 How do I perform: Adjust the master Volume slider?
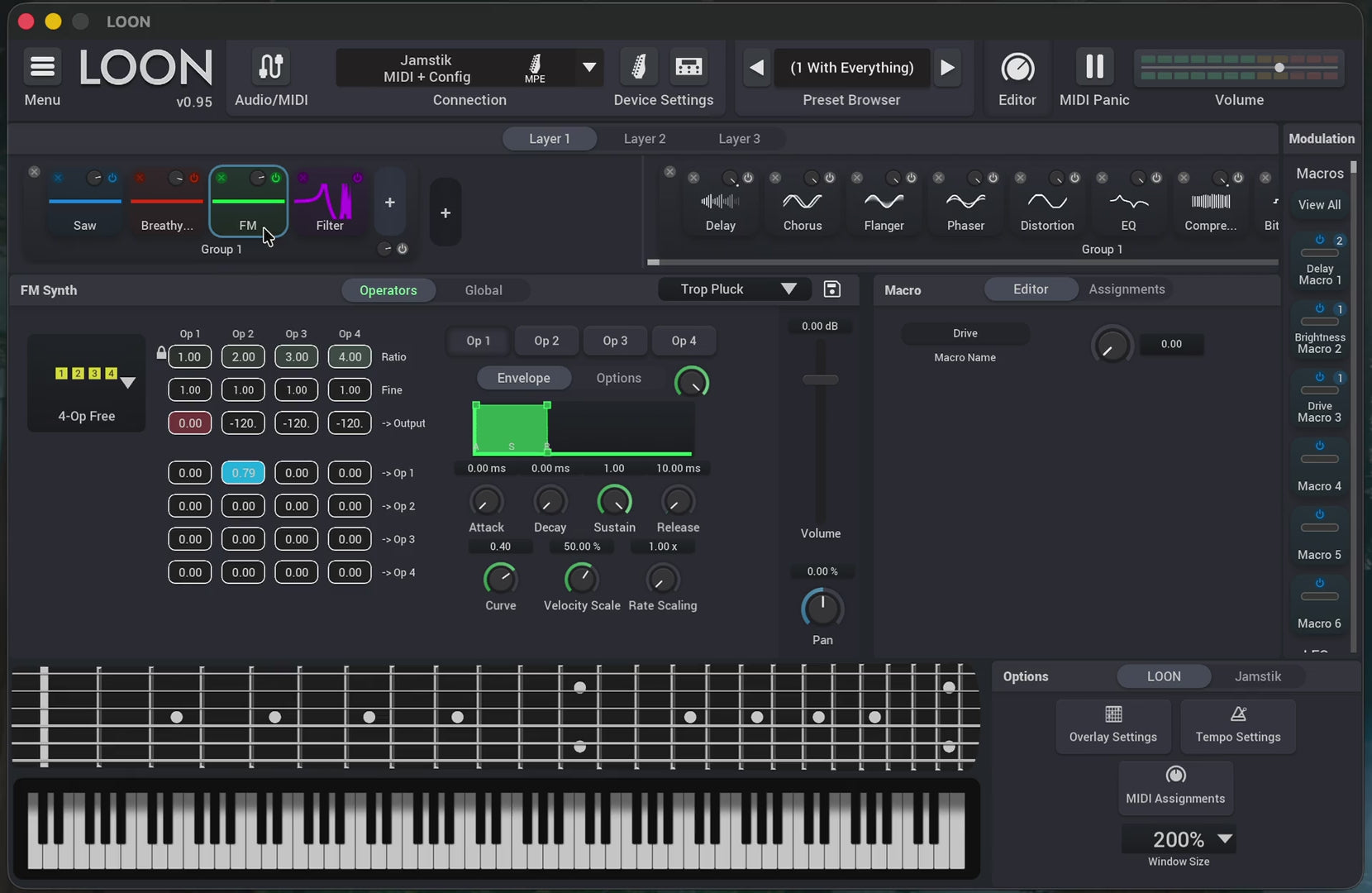click(x=1239, y=68)
